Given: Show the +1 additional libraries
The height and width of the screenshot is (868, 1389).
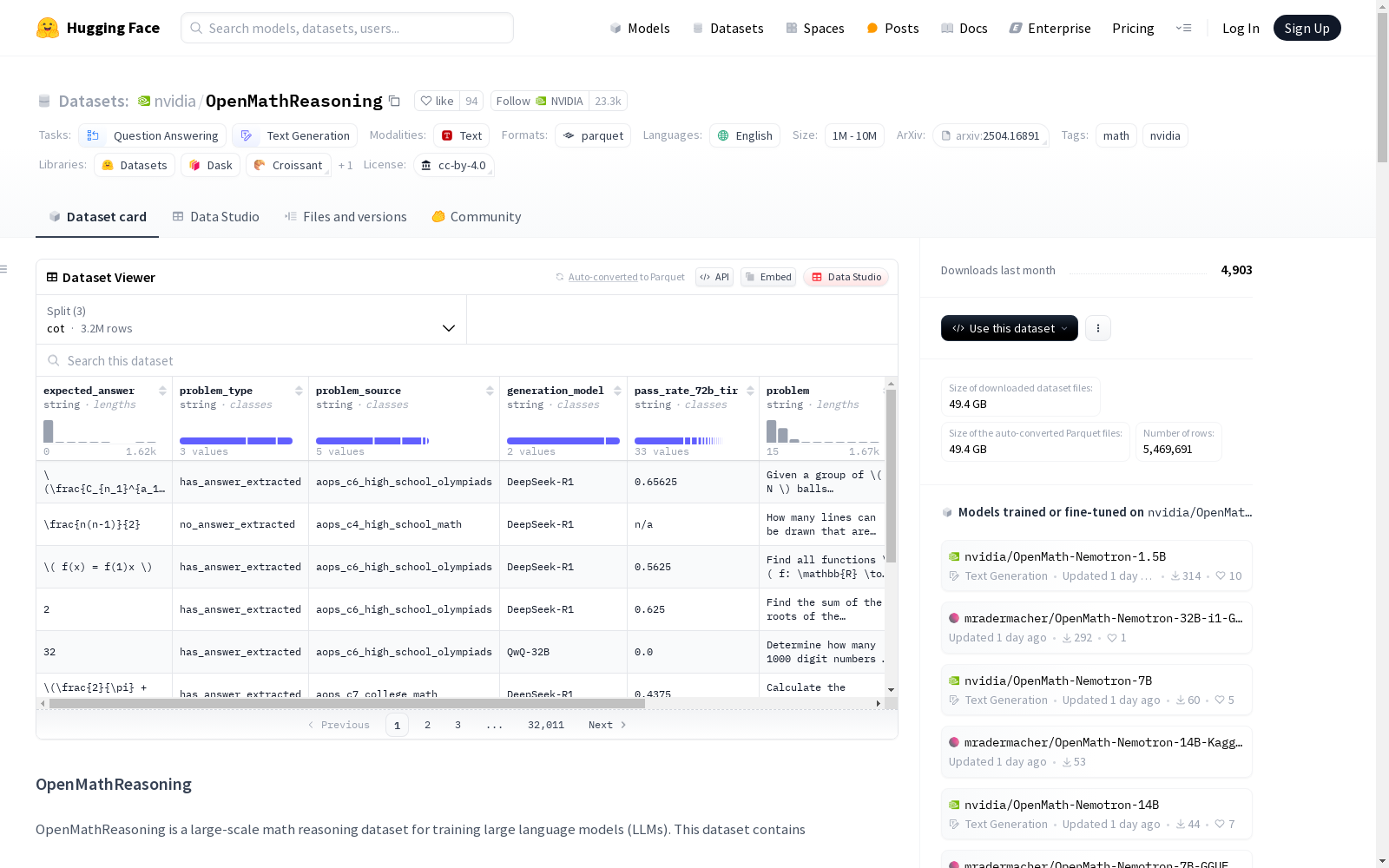Looking at the screenshot, I should (x=346, y=165).
